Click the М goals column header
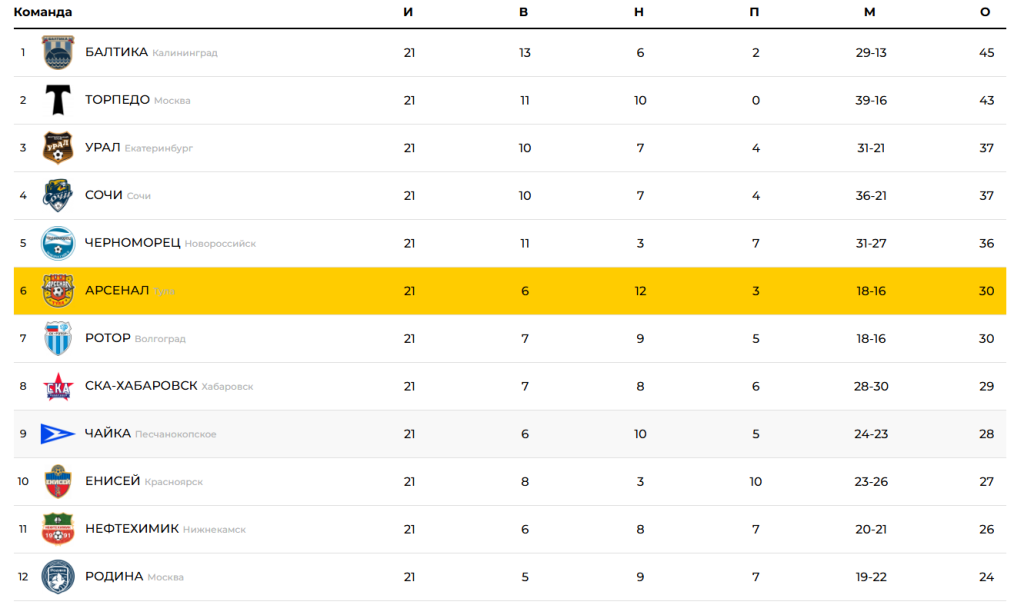1024x605 pixels. pyautogui.click(x=870, y=12)
